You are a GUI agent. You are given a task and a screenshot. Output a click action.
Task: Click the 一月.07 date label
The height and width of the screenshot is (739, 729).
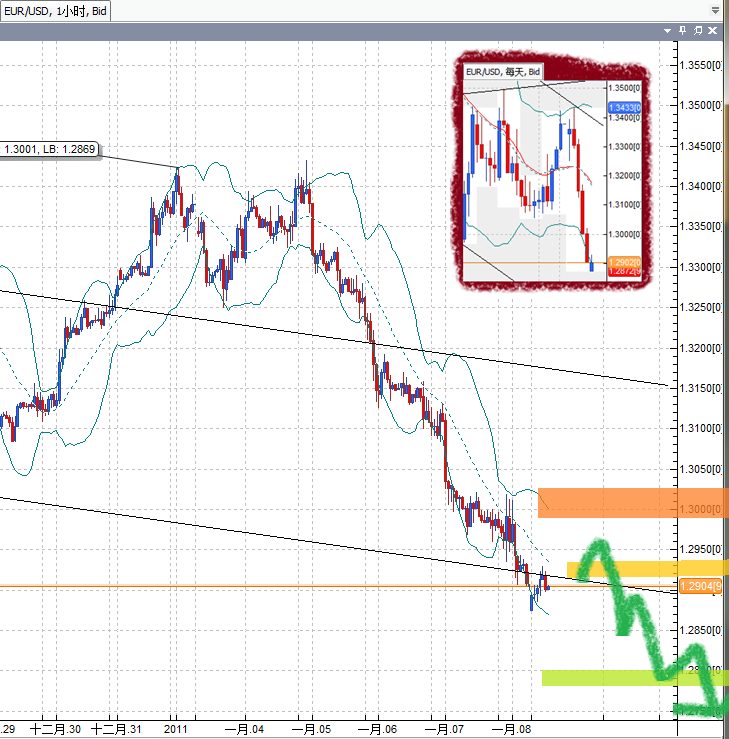[x=444, y=729]
